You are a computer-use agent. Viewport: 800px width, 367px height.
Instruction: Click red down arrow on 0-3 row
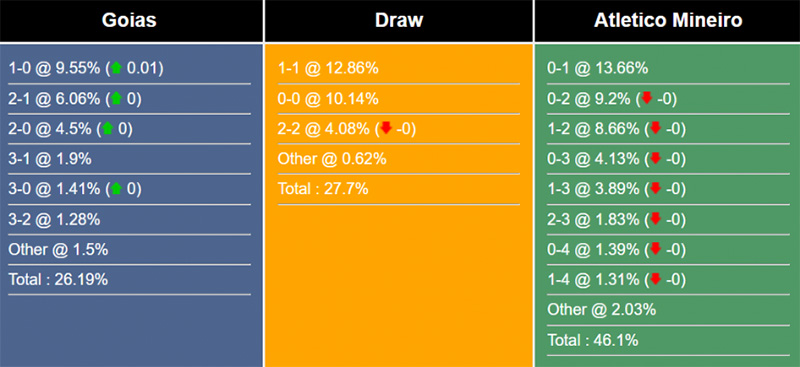[656, 159]
